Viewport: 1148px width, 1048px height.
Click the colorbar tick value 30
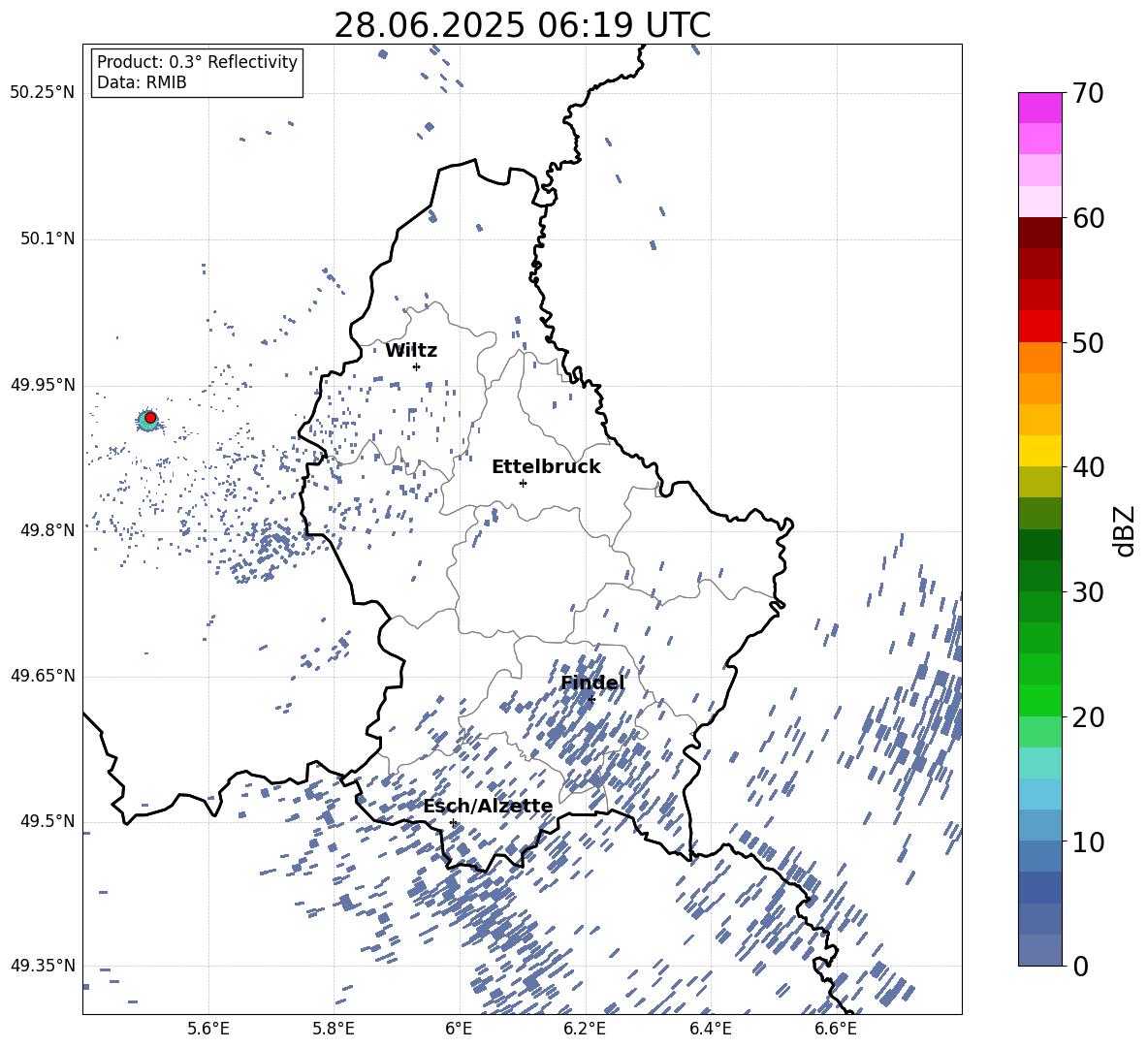coord(1088,592)
